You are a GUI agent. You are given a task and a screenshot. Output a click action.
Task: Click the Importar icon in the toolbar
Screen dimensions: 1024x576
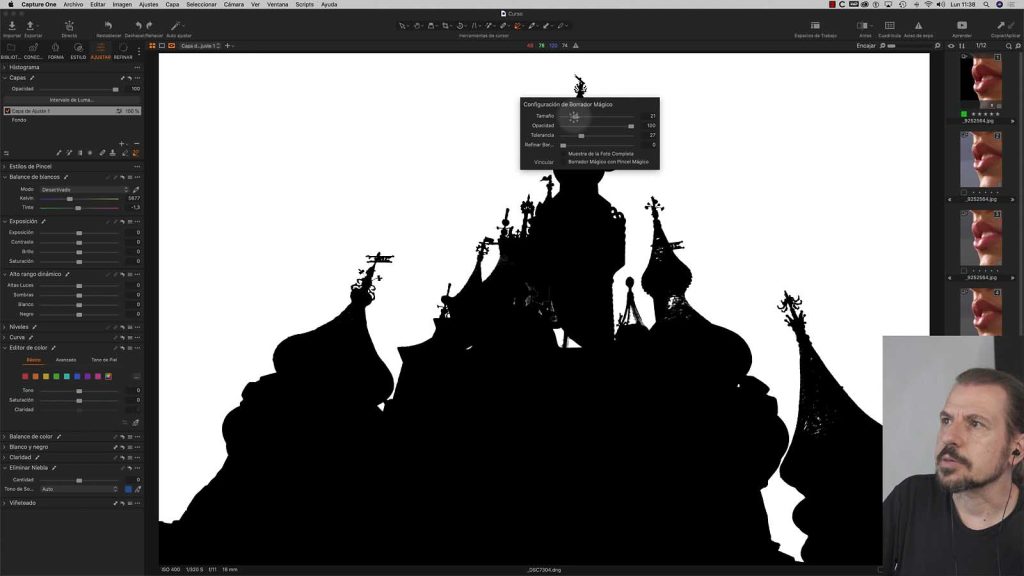pyautogui.click(x=12, y=25)
